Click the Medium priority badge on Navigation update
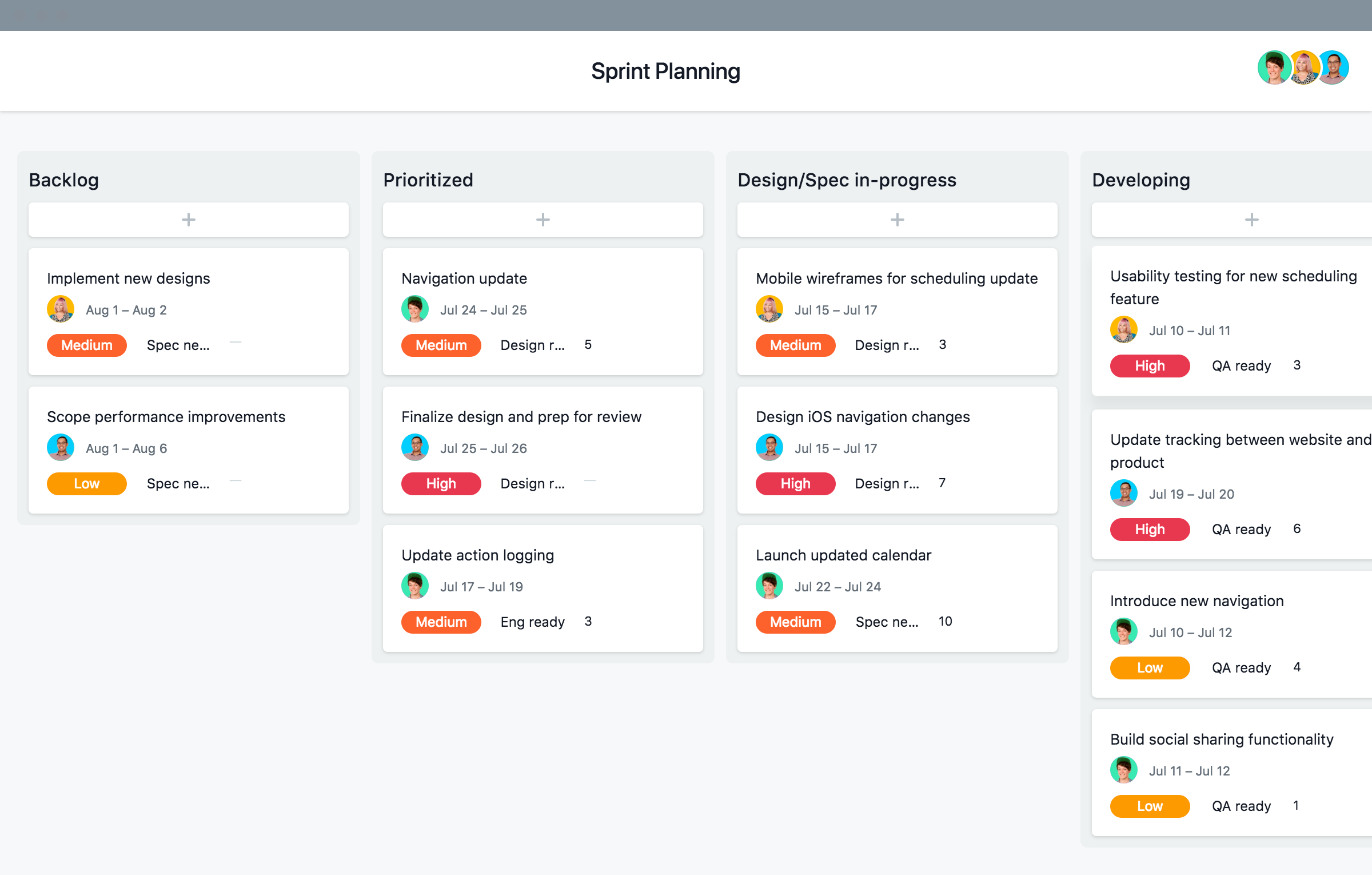The width and height of the screenshot is (1372, 875). 441,345
